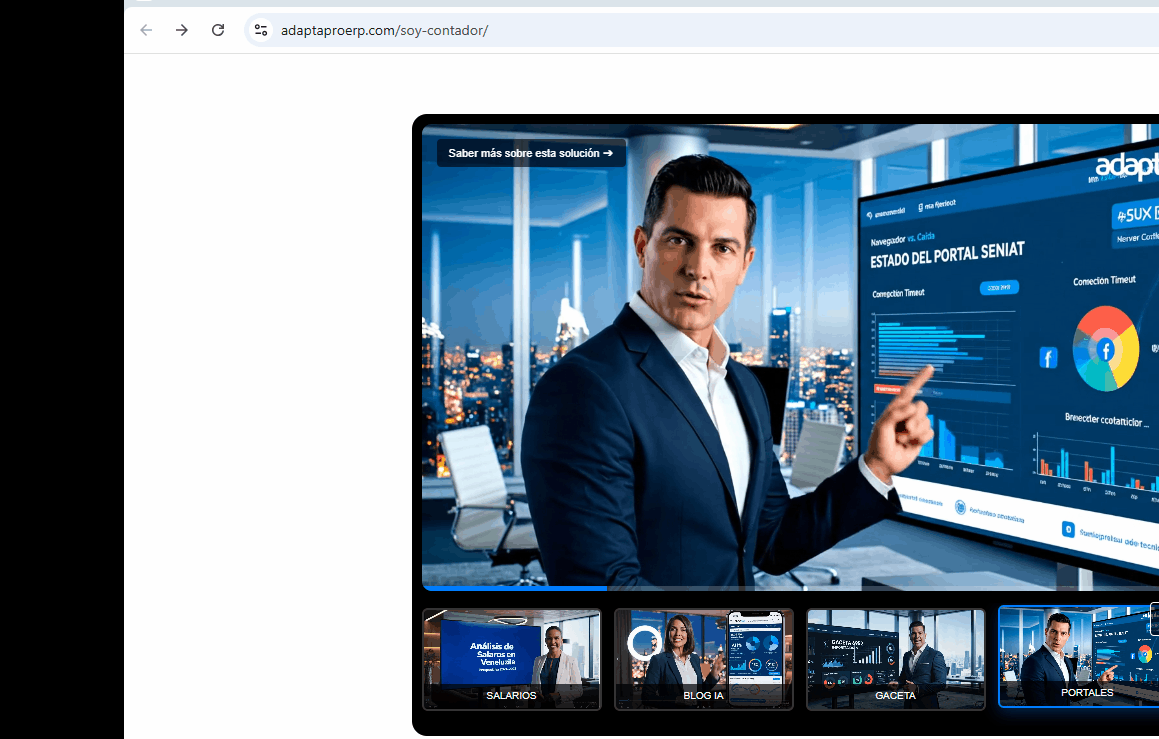This screenshot has height=739, width=1159.
Task: Click the blue square icon at dashboard bottom
Action: (x=1068, y=530)
